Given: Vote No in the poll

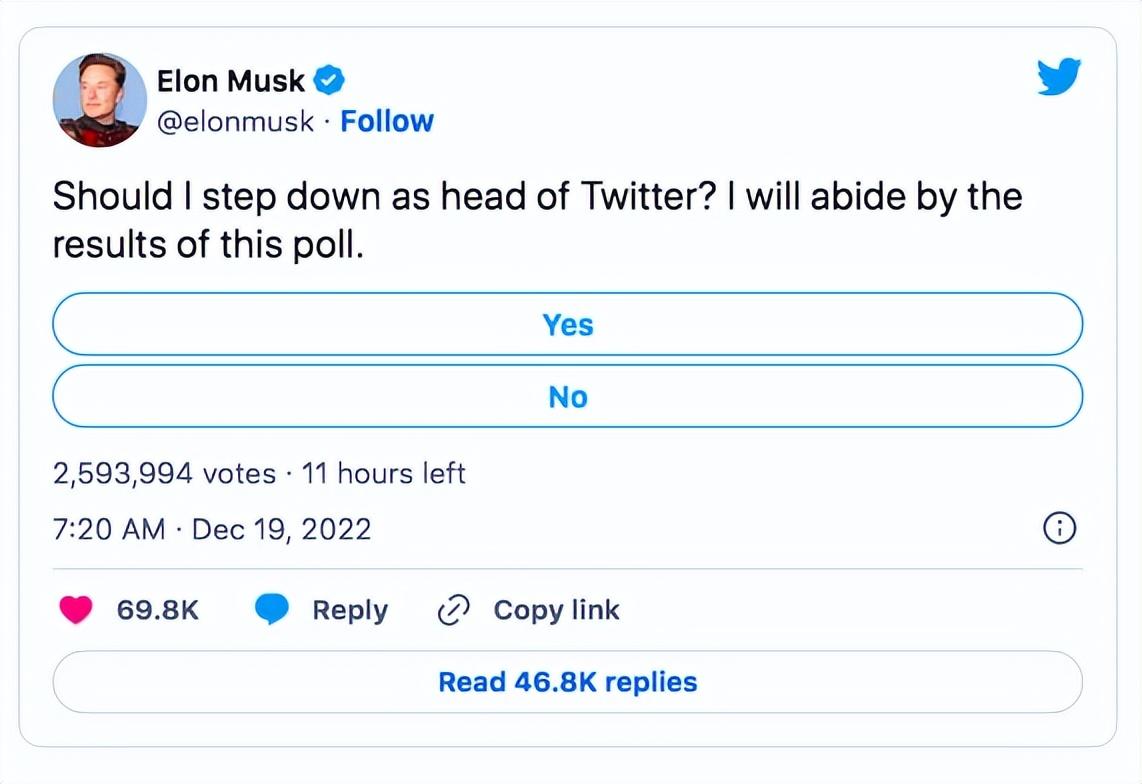Looking at the screenshot, I should [x=567, y=397].
